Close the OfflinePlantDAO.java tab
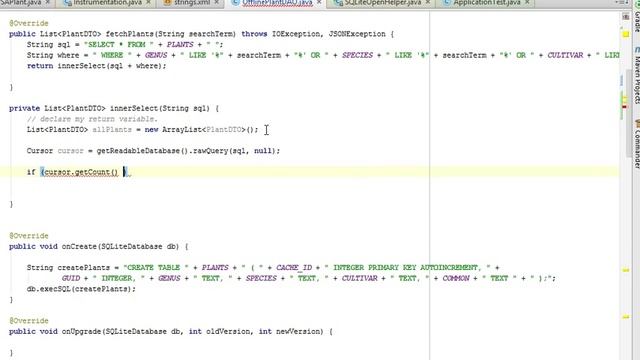Screen dimensions: 640x360 tap(319, 2)
